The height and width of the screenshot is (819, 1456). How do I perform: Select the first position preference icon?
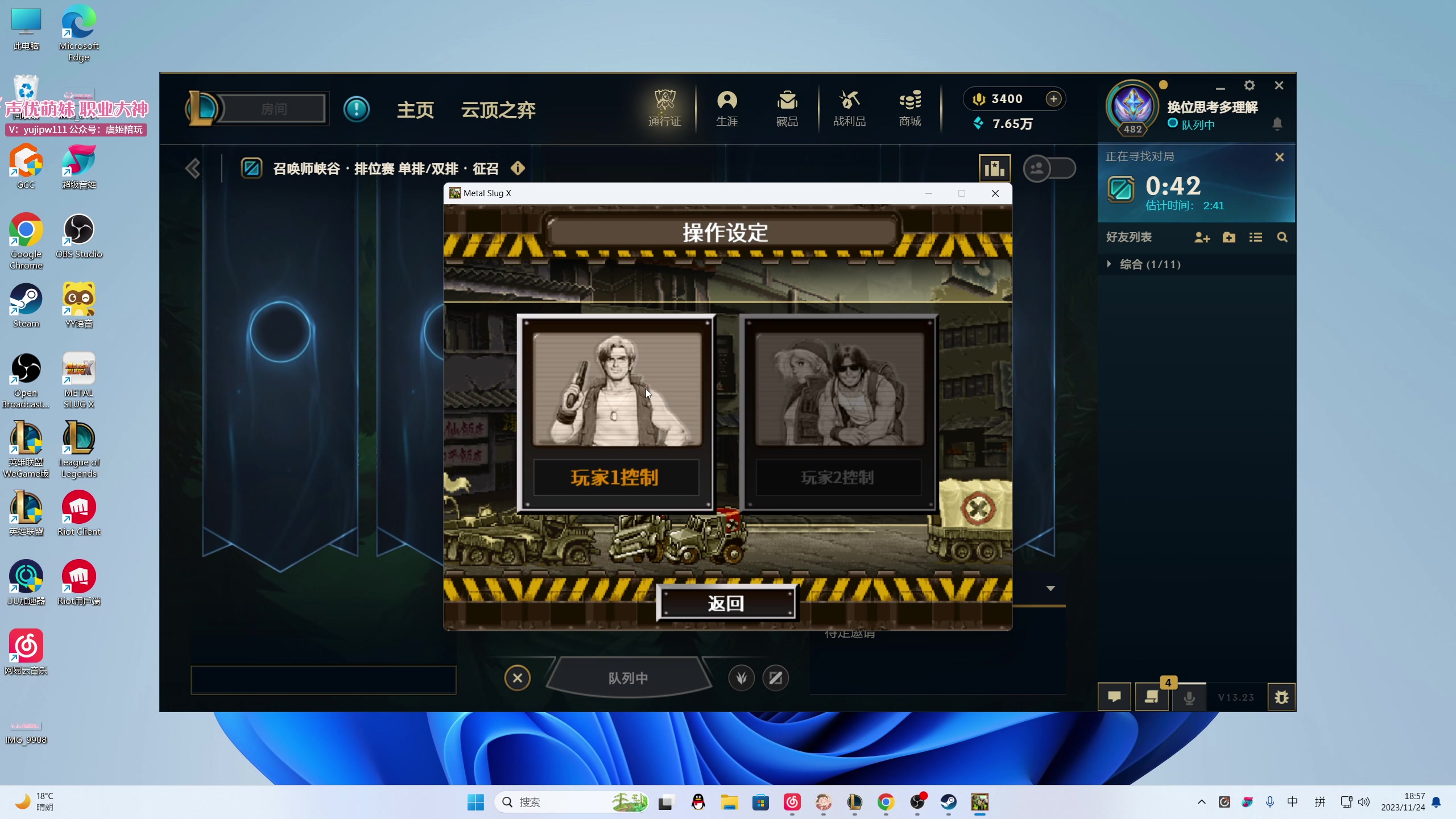coord(741,678)
